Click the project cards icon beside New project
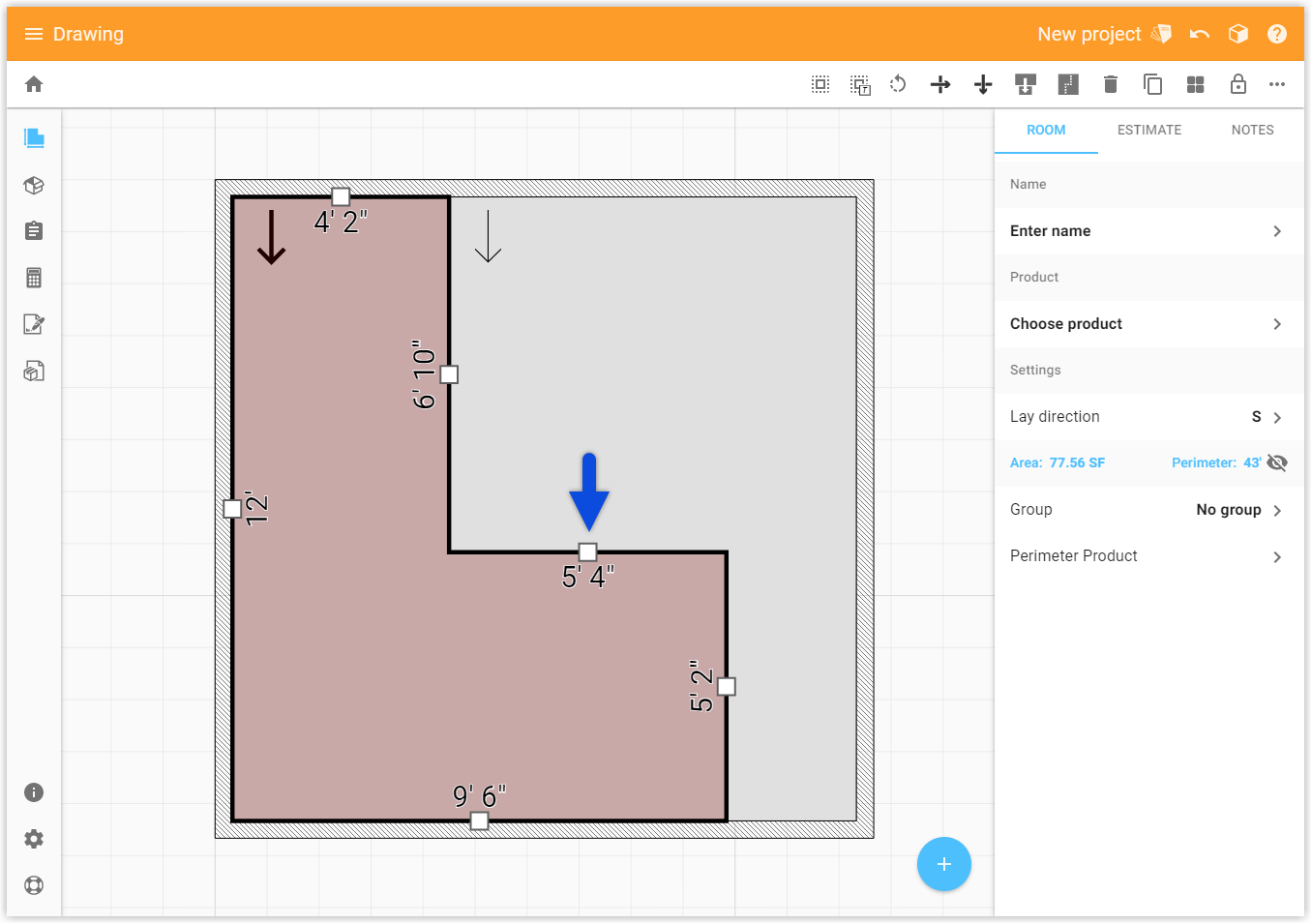This screenshot has height=924, width=1312. coord(1161,34)
